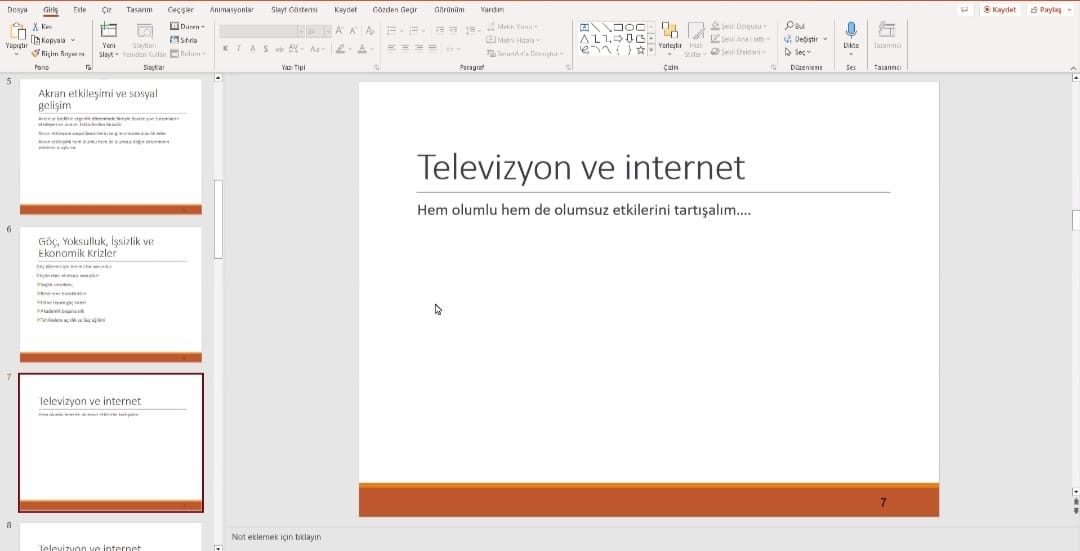Screen dimensions: 1080x551
Task: Click slide panel scrollbar down arrow
Action: pos(218,548)
